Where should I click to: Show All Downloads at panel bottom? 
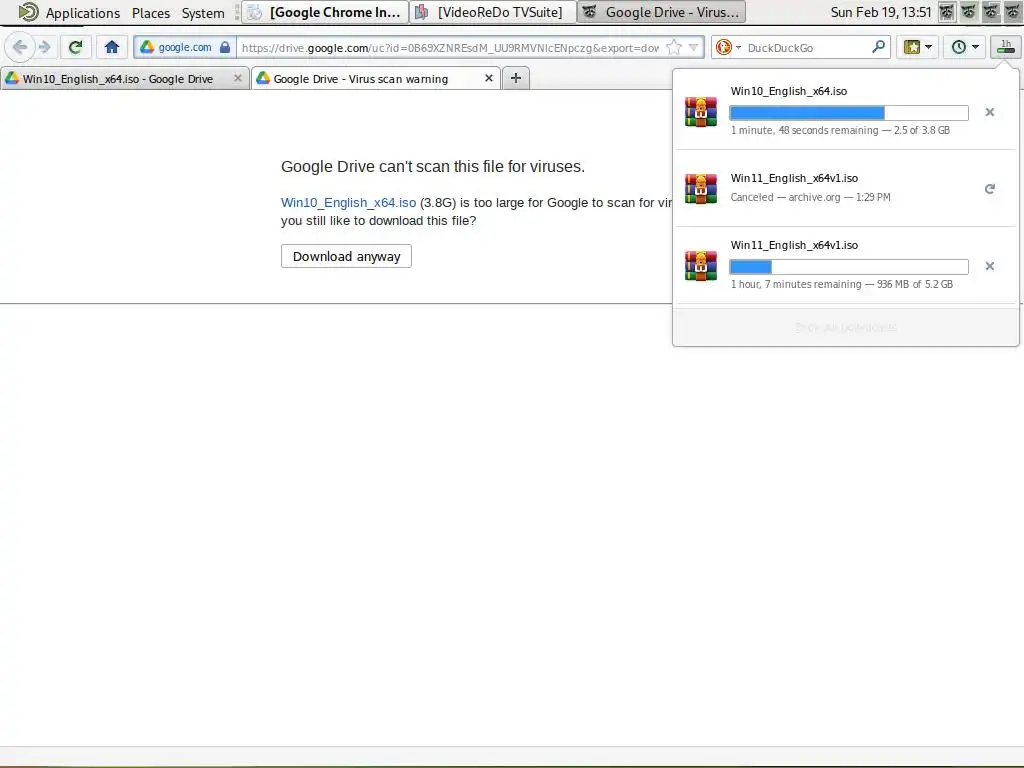(x=846, y=327)
